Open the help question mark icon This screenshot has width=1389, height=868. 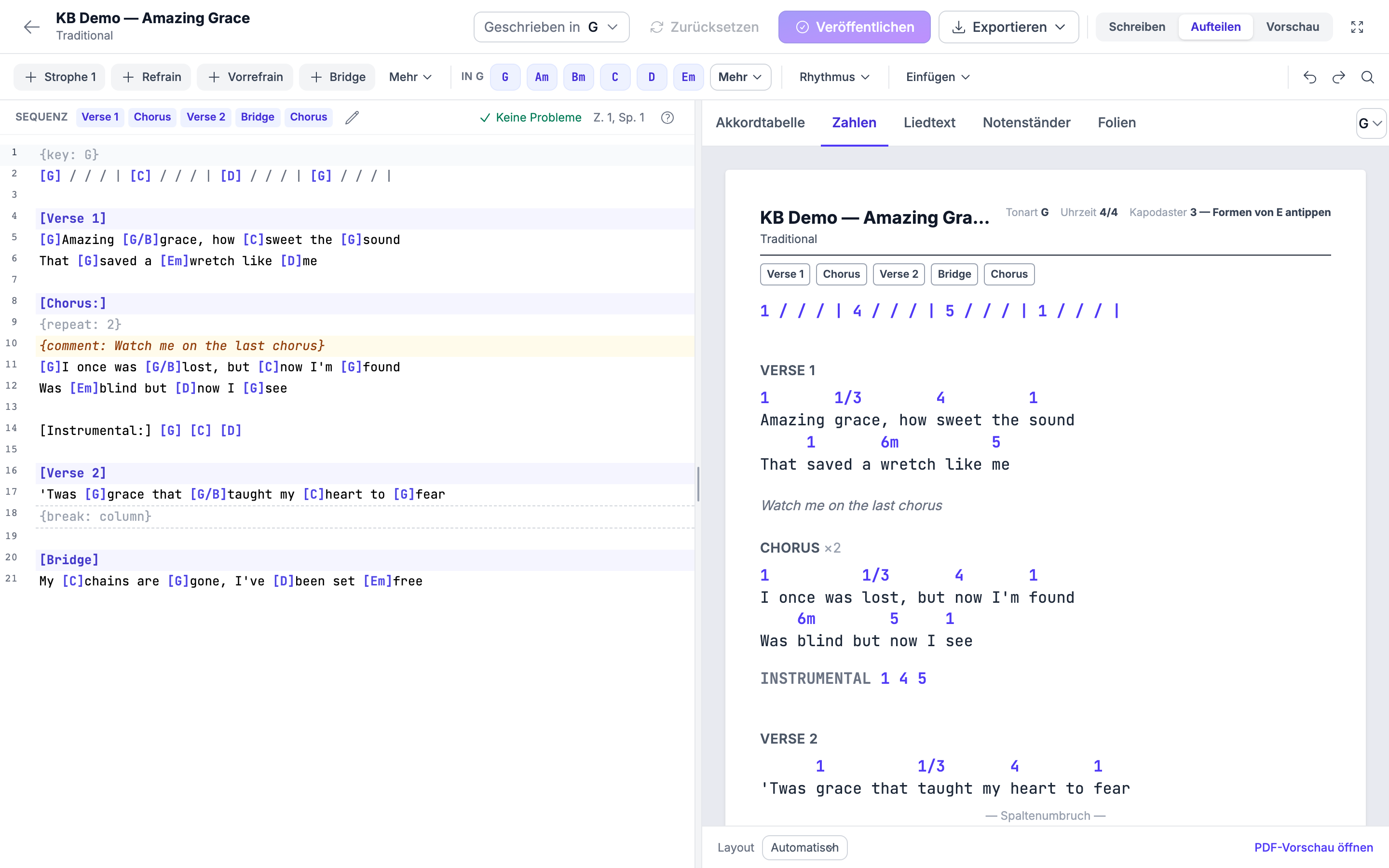click(667, 117)
